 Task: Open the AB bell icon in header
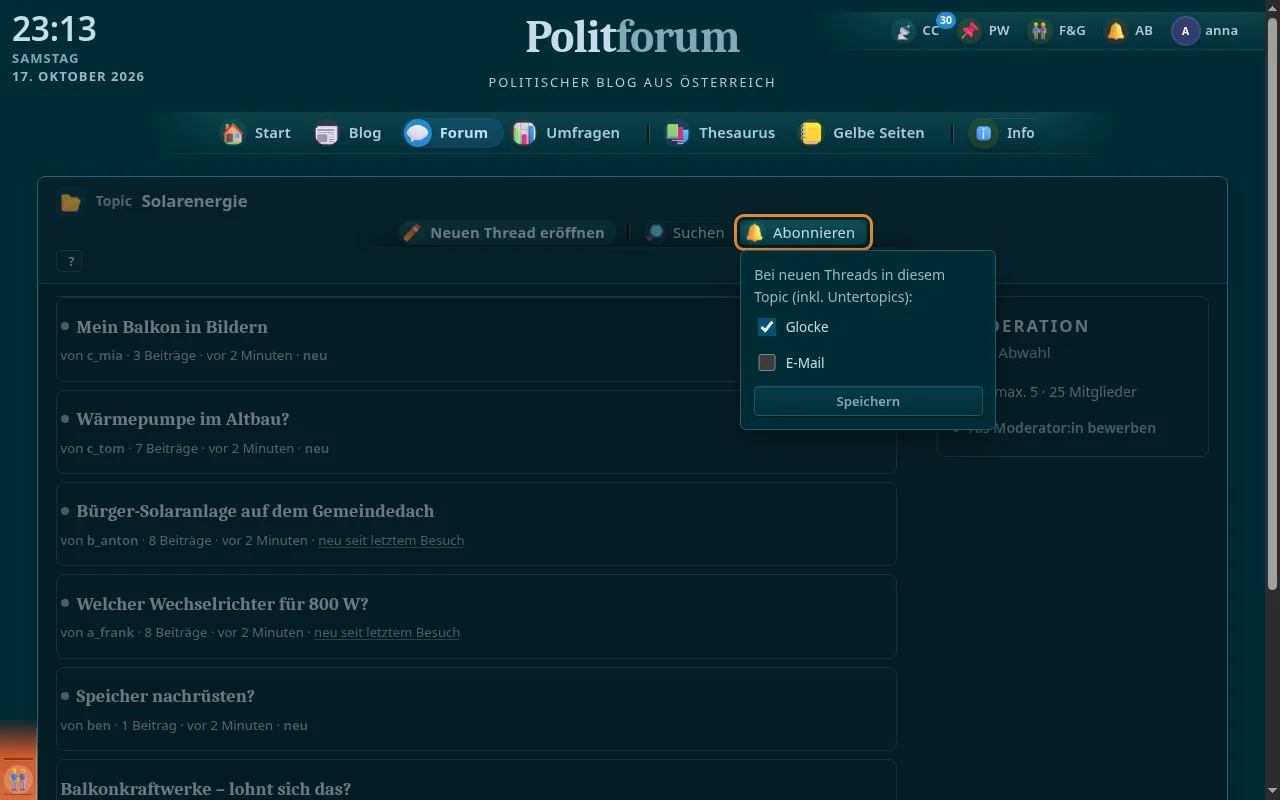1116,31
